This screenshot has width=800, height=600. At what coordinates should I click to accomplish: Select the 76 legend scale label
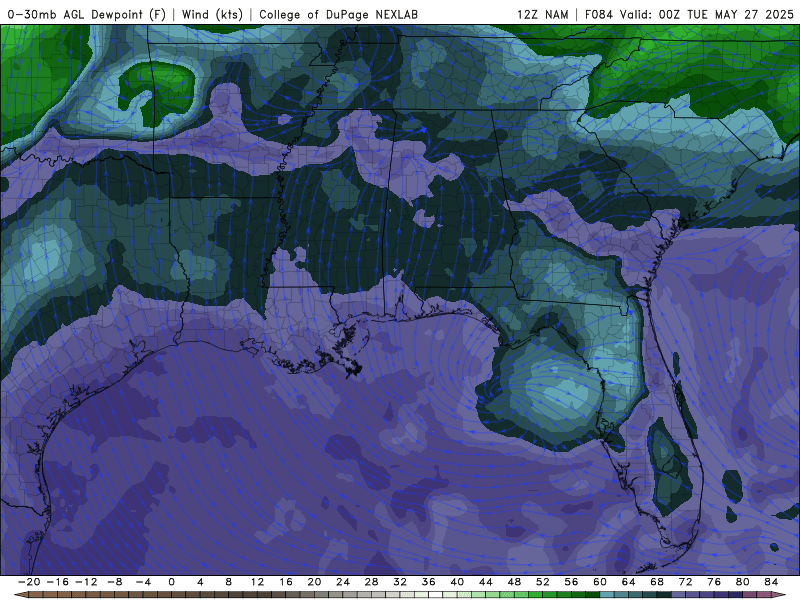tap(714, 582)
